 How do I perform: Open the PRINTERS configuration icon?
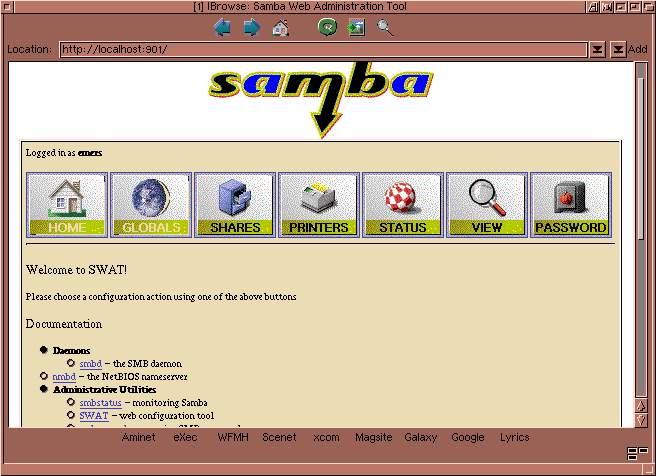click(x=319, y=205)
